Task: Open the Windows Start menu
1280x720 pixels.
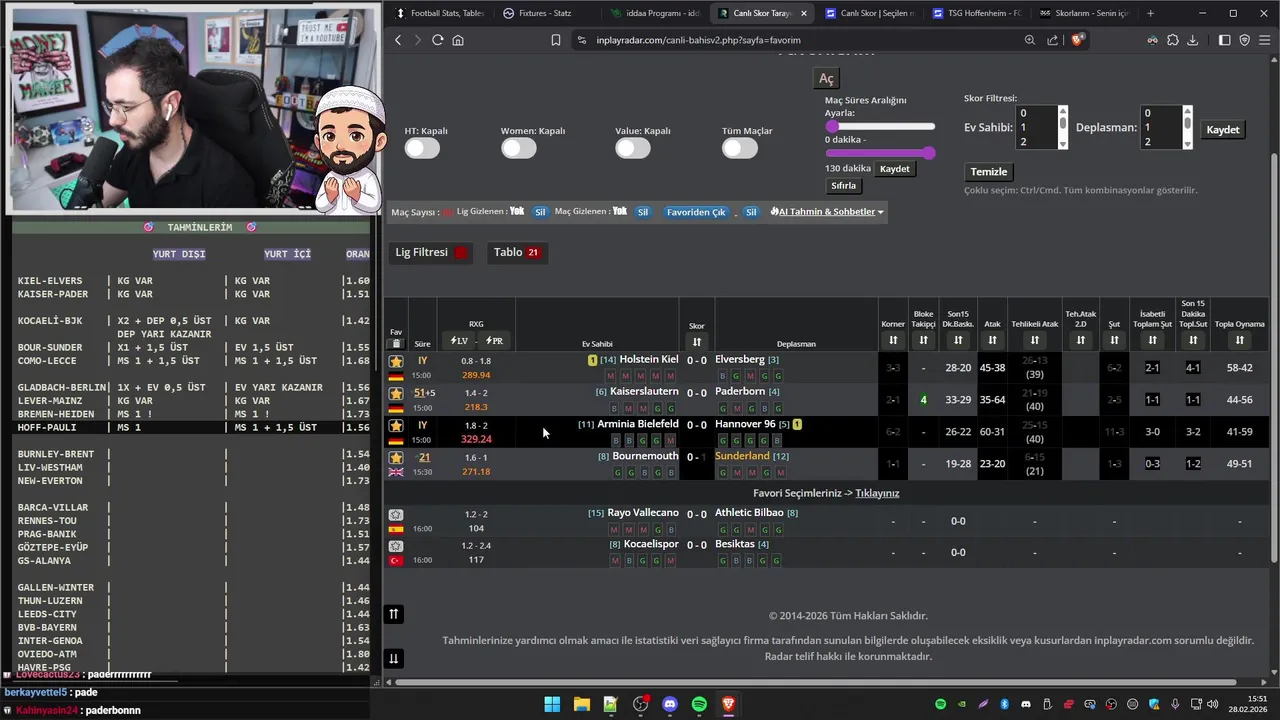Action: point(552,704)
